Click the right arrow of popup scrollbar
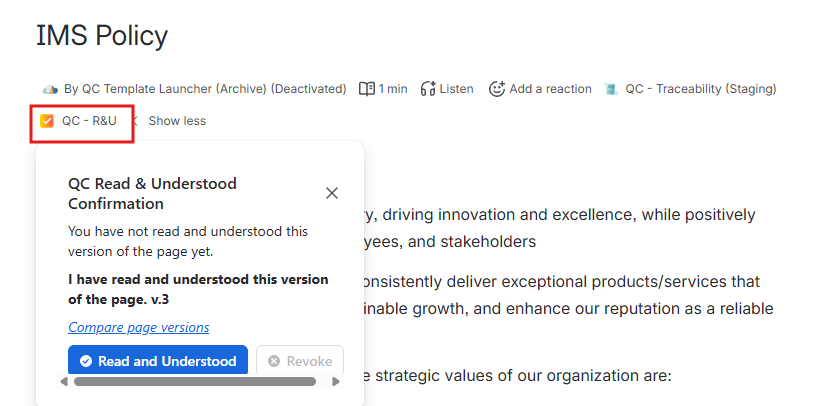 click(x=336, y=382)
